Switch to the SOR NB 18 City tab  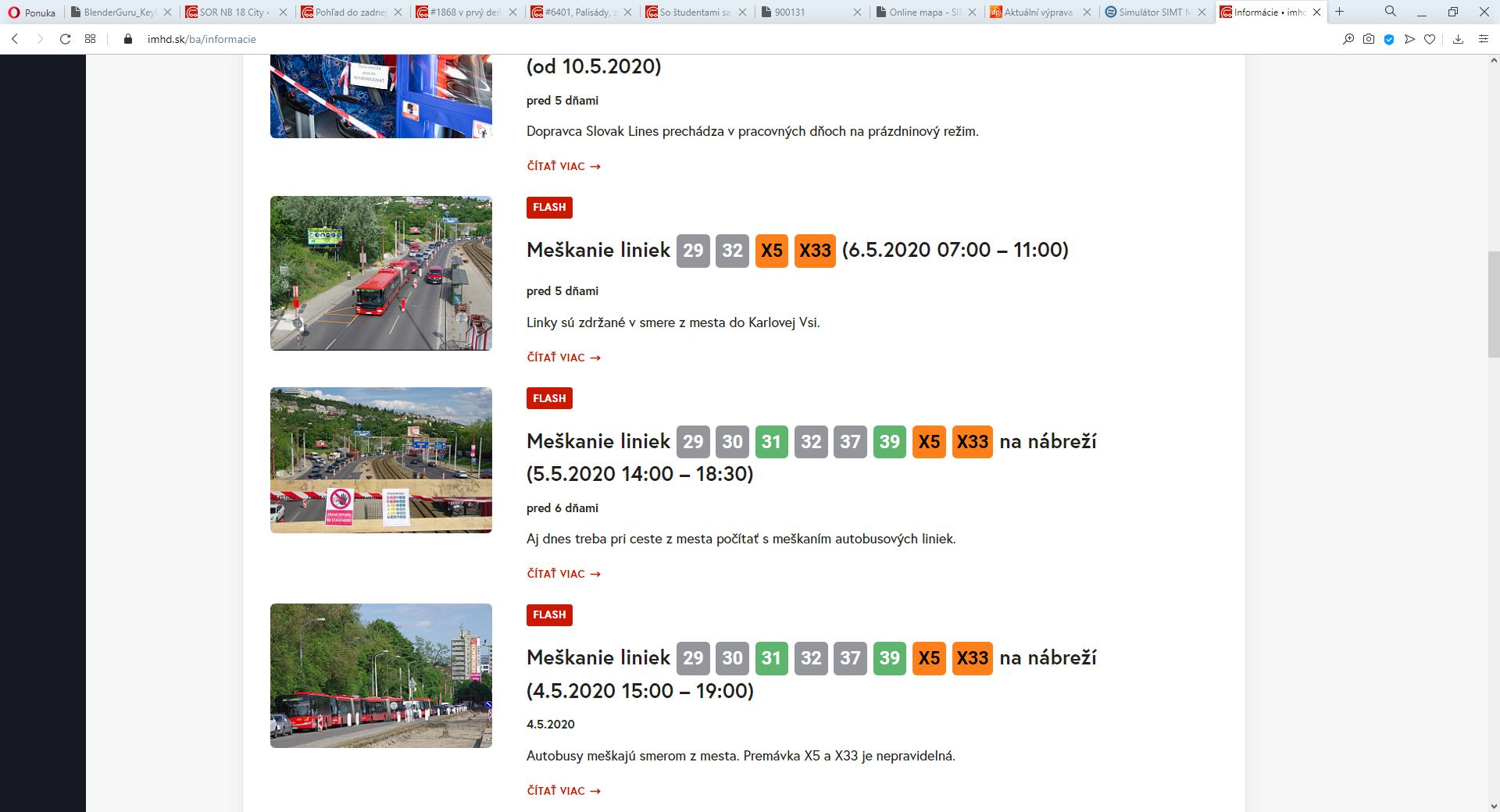click(234, 12)
